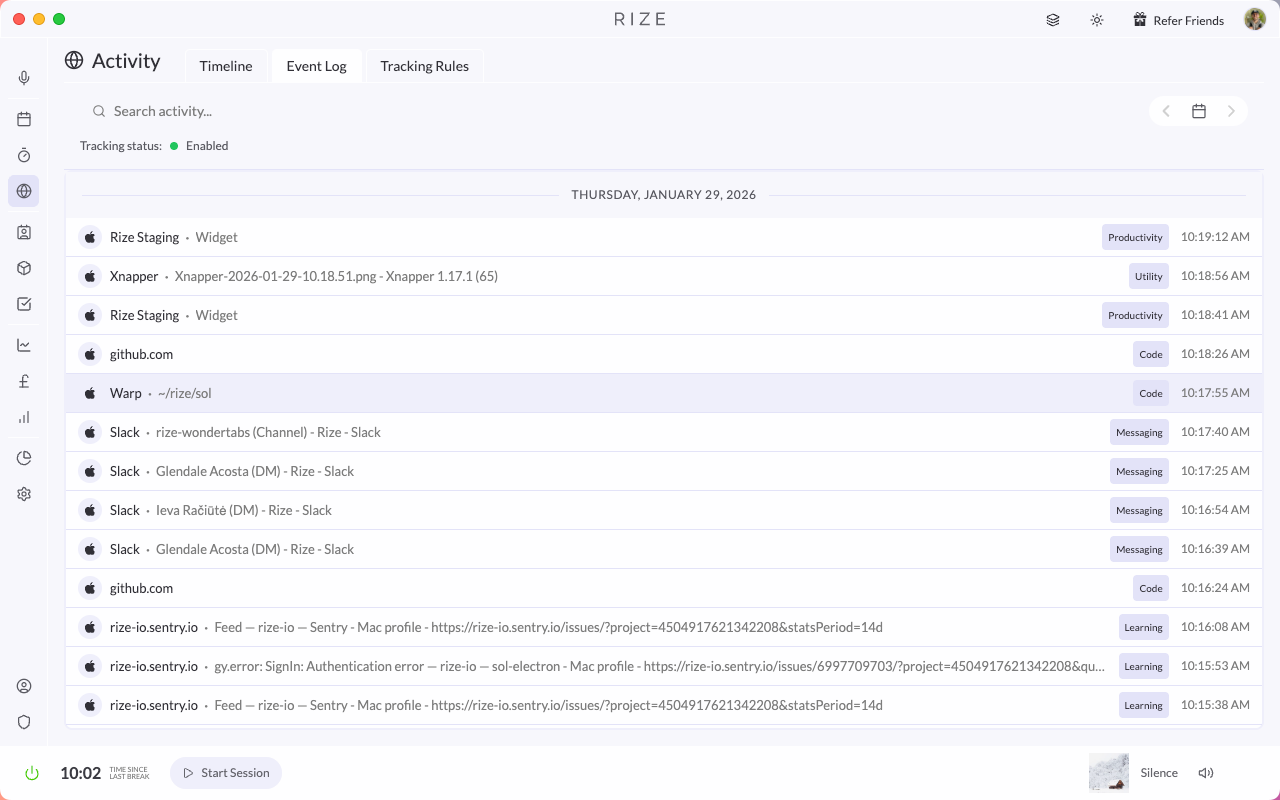Click the microphone icon at sidebar top
This screenshot has width=1280, height=800.
[24, 77]
